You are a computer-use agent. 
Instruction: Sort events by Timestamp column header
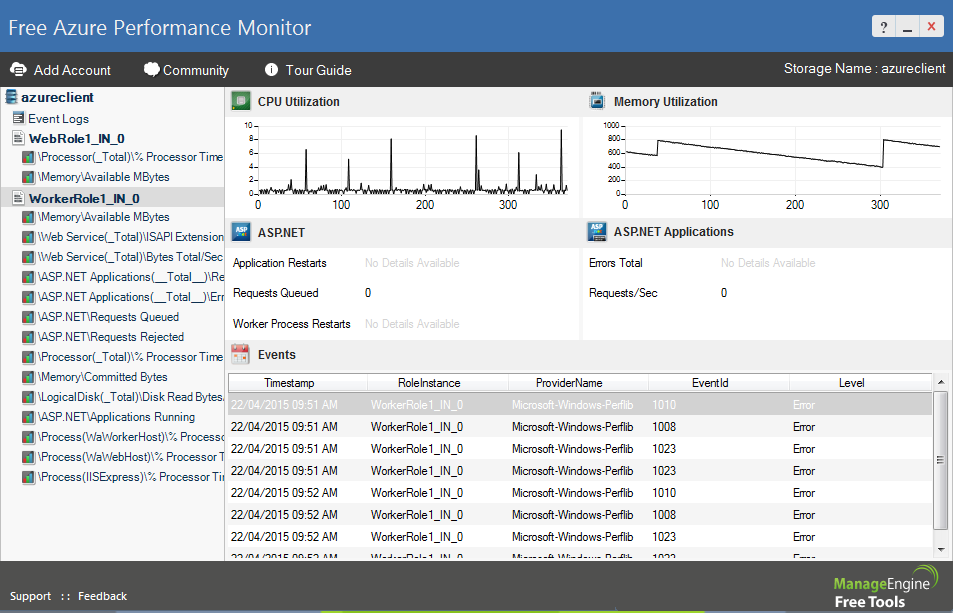click(x=289, y=383)
